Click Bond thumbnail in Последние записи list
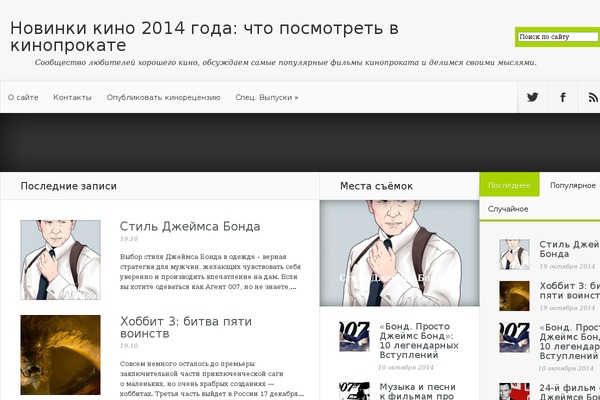The height and width of the screenshot is (400, 600). [x=60, y=260]
